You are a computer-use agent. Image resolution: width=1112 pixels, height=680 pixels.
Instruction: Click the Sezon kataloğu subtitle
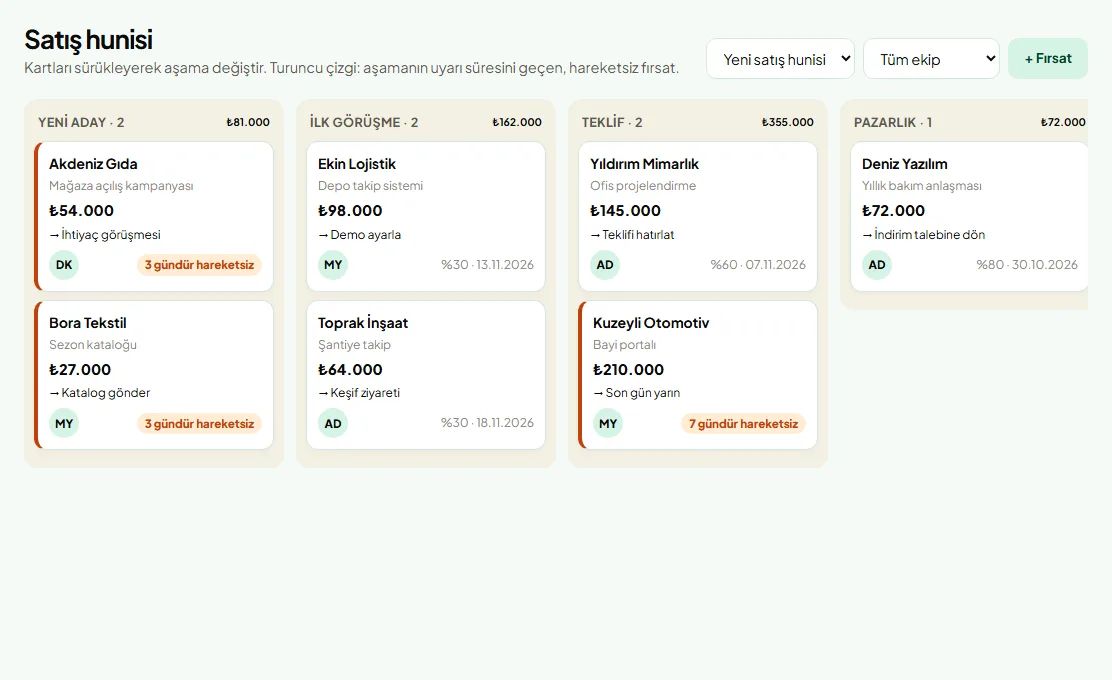(x=93, y=345)
